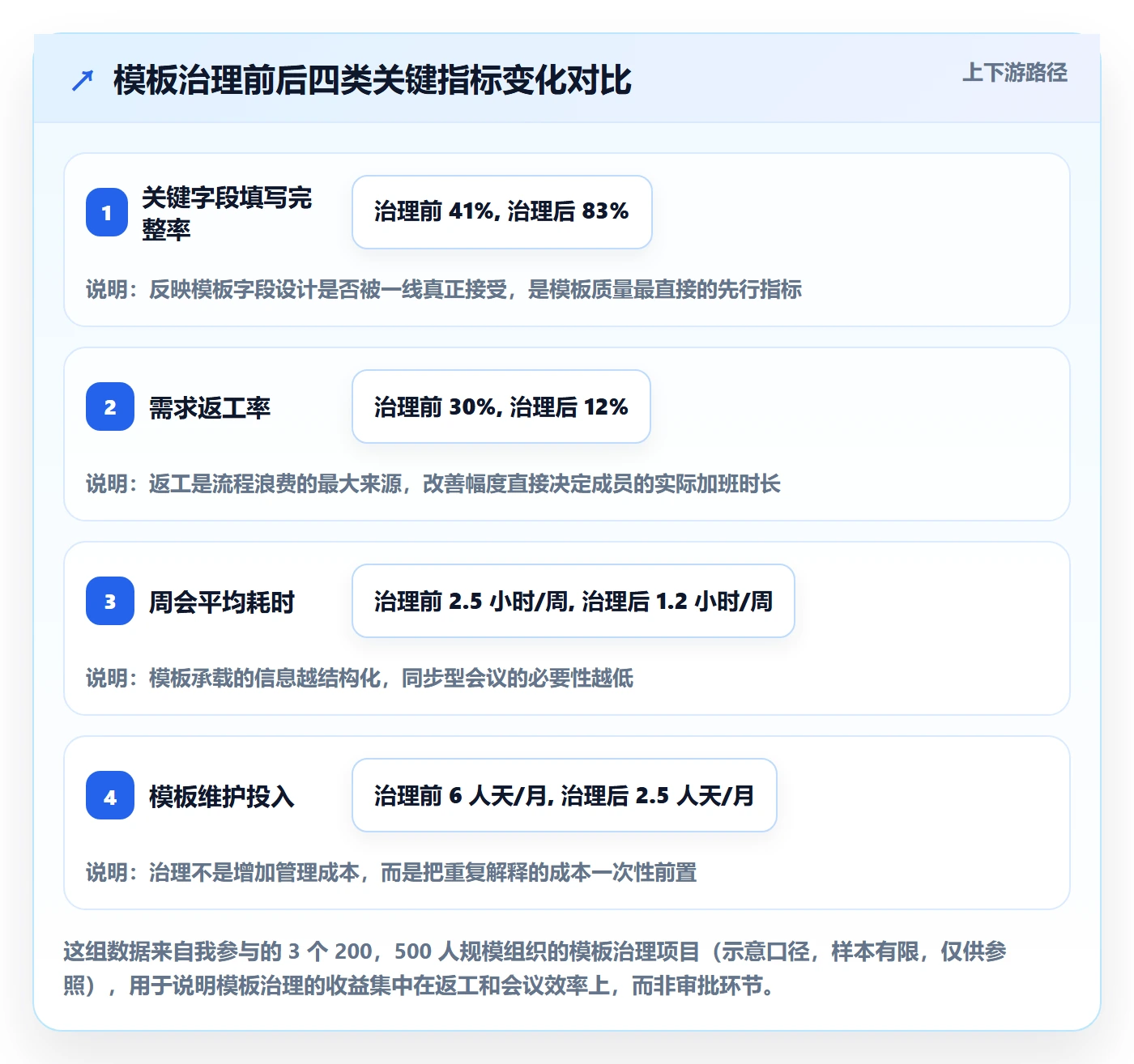Click the note starting 说明:治理不是增加管理成本
Screen dimensions: 1134x1064
tap(391, 872)
